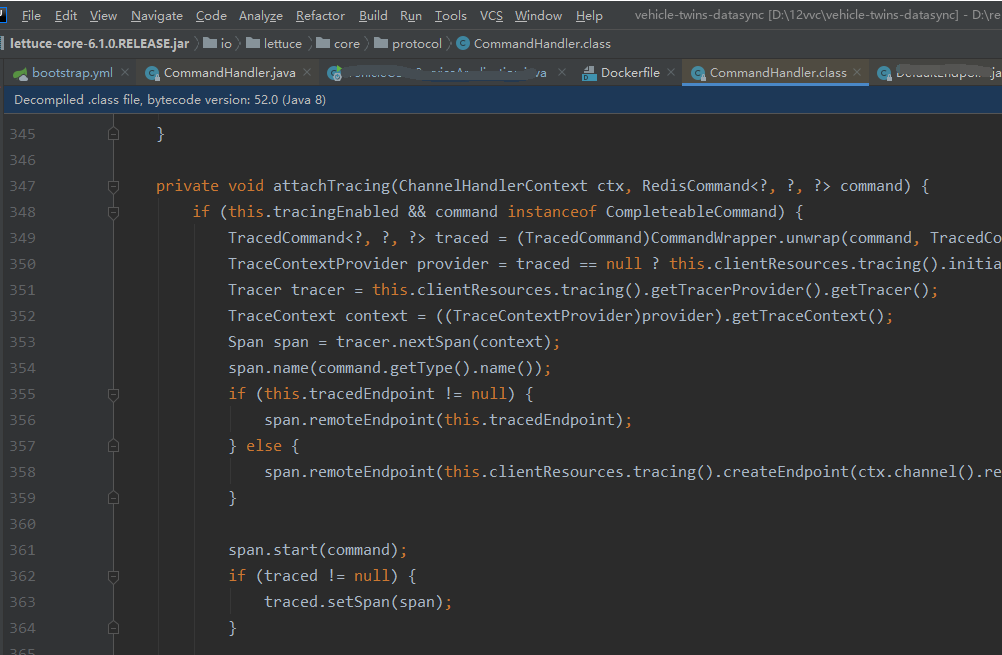This screenshot has height=655, width=1002.
Task: Click 'span.start(command);' on line 361
Action: (318, 550)
